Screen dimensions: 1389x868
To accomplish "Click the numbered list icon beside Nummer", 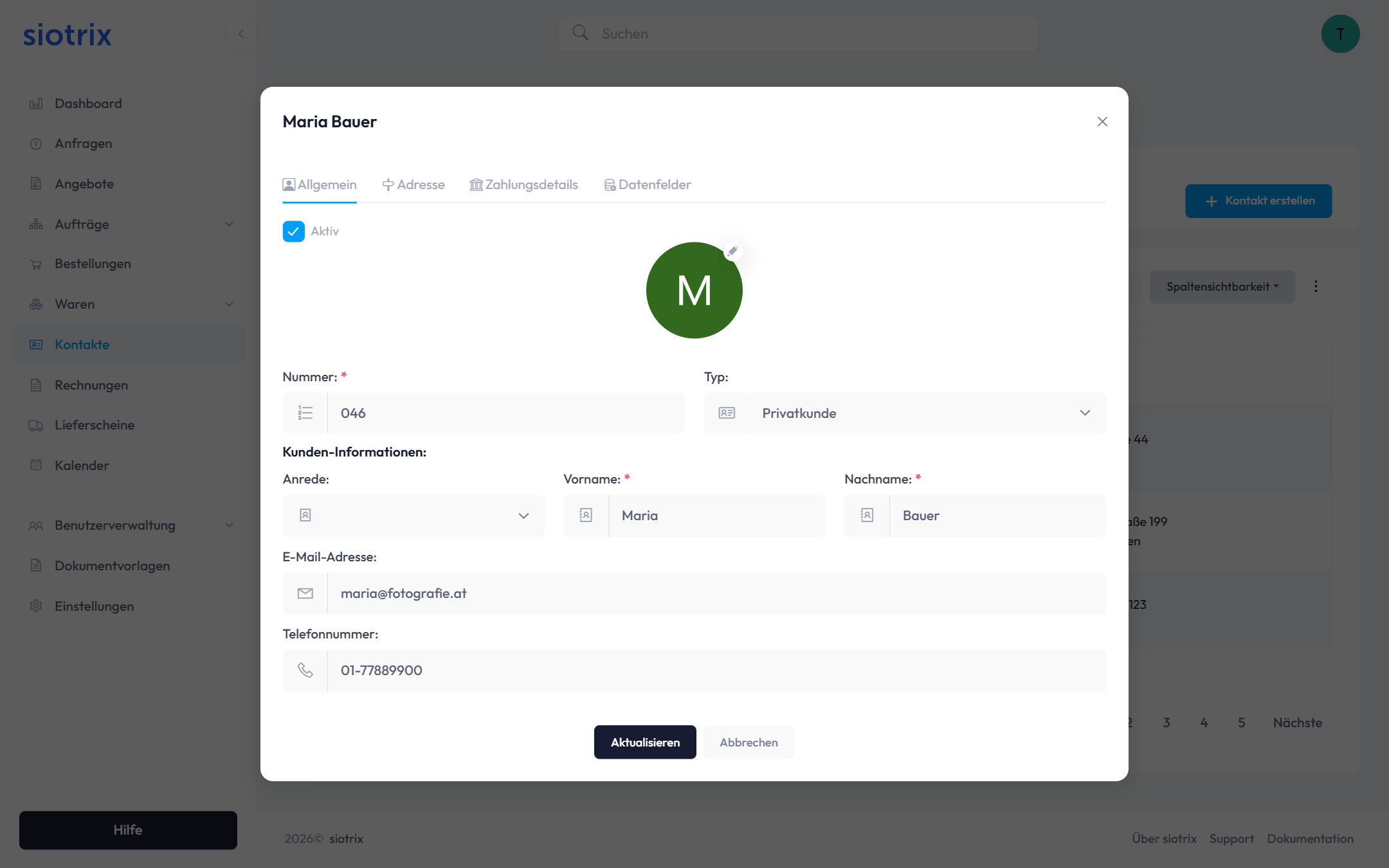I will (305, 413).
